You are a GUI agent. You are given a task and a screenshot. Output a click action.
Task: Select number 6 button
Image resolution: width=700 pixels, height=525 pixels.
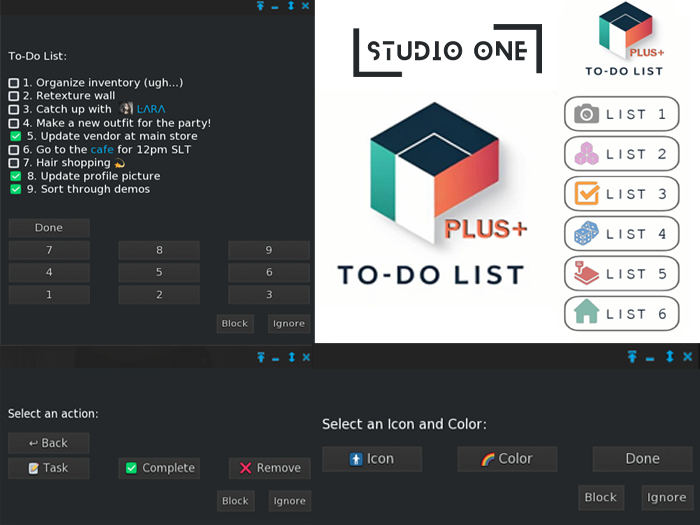tap(269, 272)
